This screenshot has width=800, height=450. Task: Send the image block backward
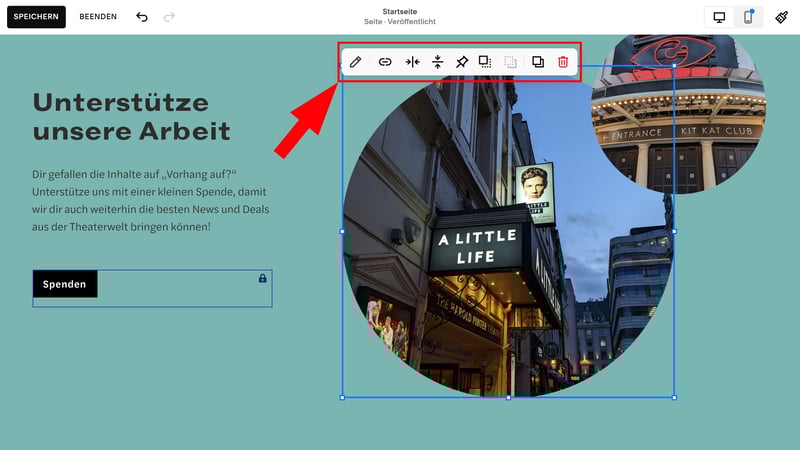(x=510, y=62)
